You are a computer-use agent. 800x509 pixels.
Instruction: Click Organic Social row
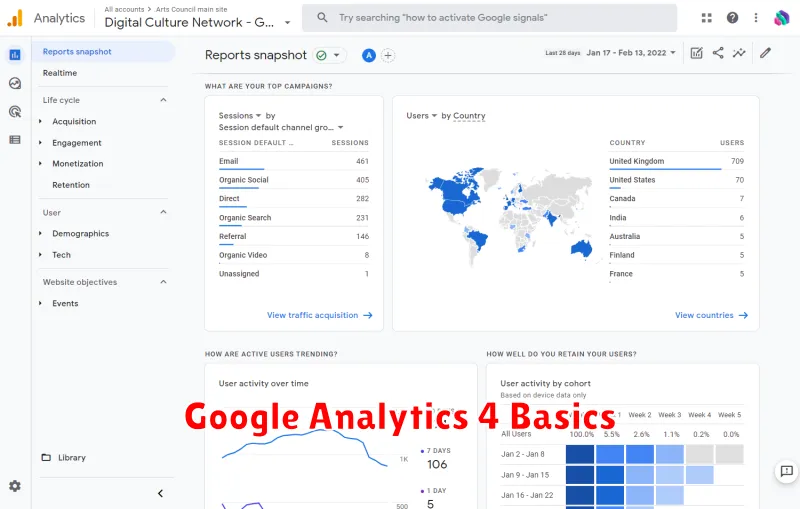tap(293, 180)
